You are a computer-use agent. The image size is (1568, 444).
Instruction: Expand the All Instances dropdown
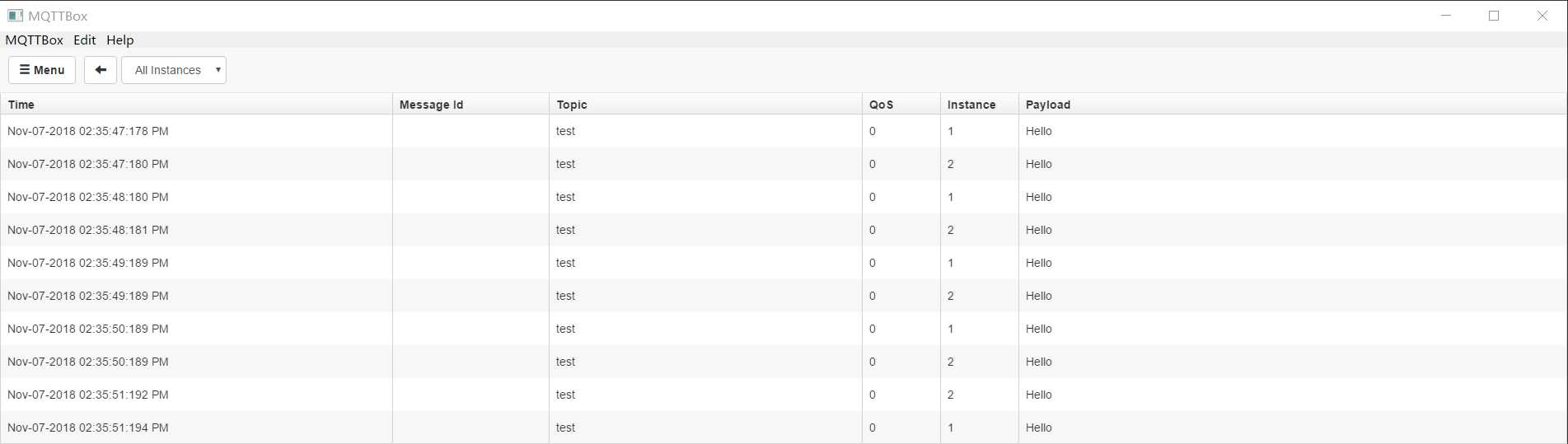click(174, 70)
